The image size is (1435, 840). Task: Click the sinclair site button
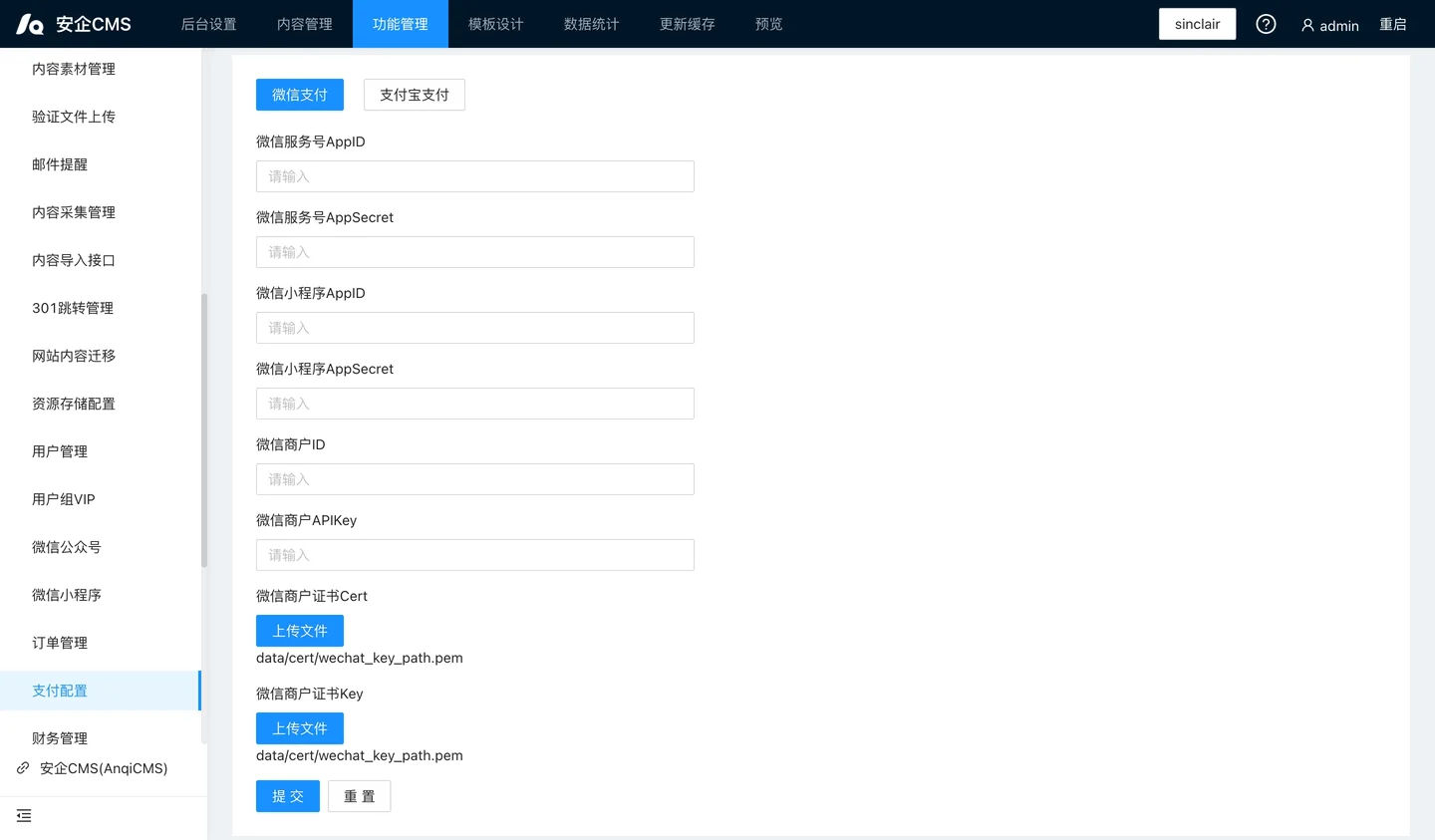[1198, 24]
